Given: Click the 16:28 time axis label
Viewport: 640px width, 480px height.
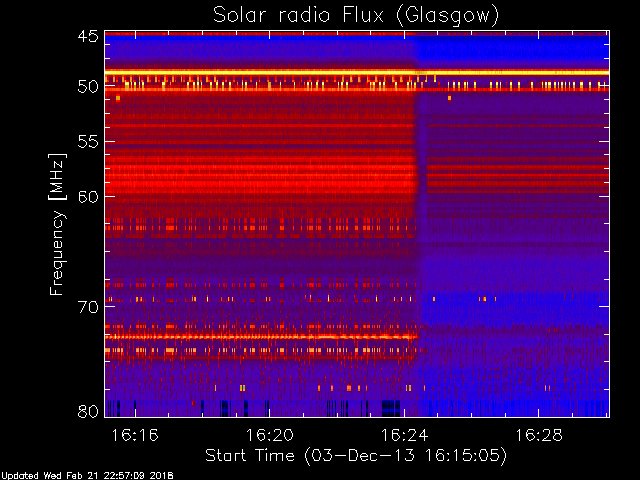Looking at the screenshot, I should pyautogui.click(x=539, y=435).
